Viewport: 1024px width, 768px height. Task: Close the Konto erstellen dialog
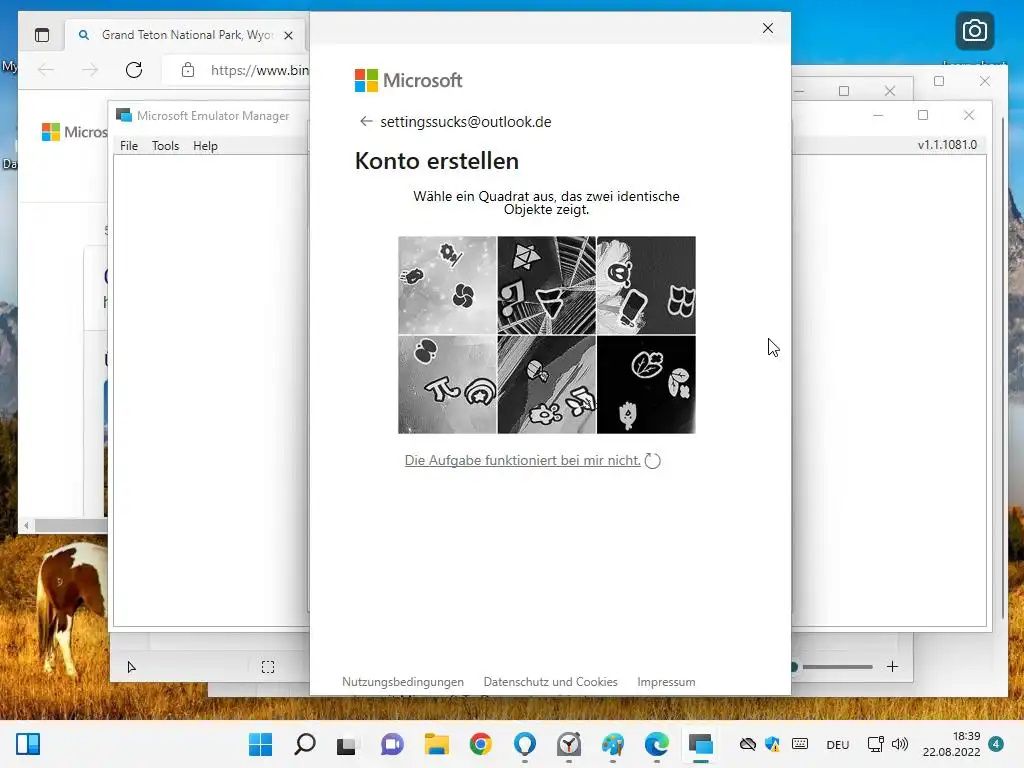pos(768,28)
